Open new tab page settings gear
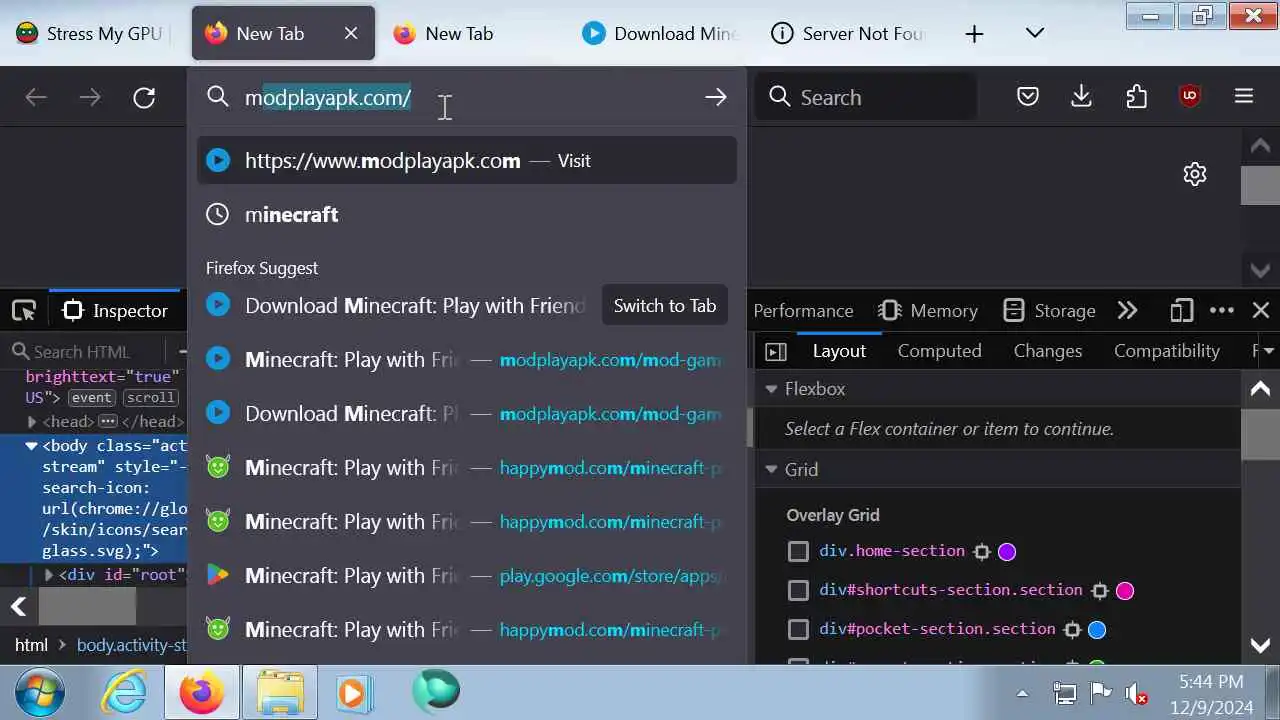1280x720 pixels. [1195, 174]
